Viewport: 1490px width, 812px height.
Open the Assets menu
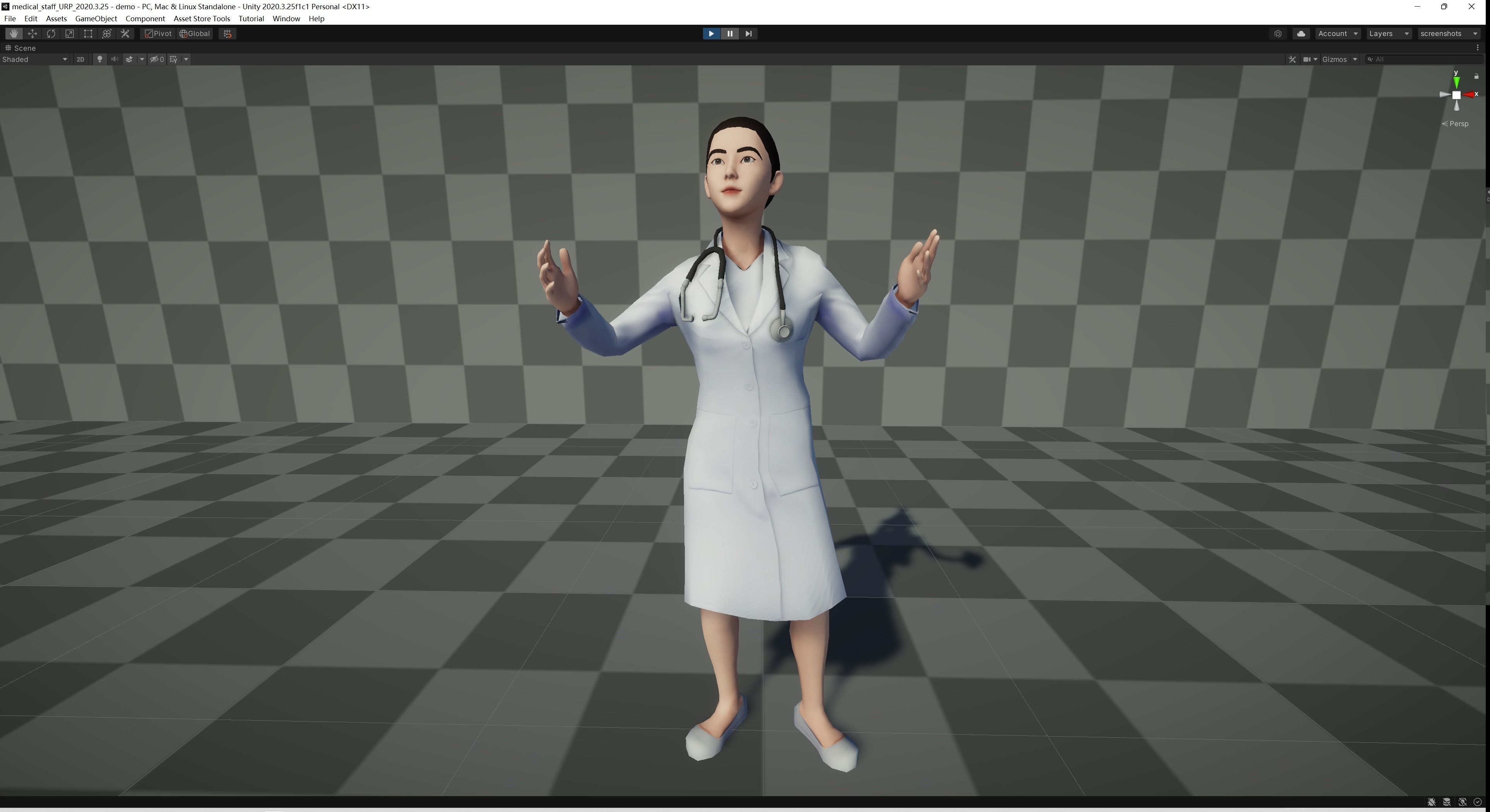point(56,19)
